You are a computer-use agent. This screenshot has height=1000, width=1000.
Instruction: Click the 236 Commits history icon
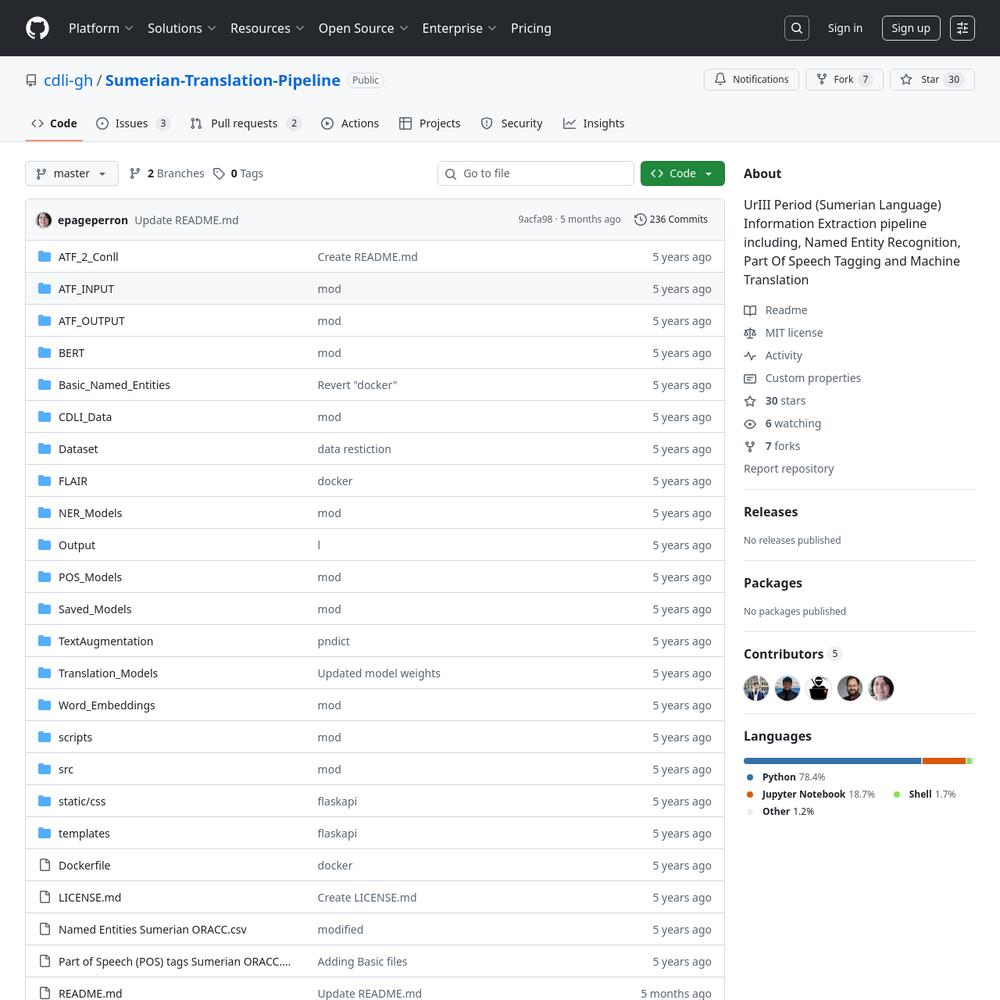[x=640, y=220]
